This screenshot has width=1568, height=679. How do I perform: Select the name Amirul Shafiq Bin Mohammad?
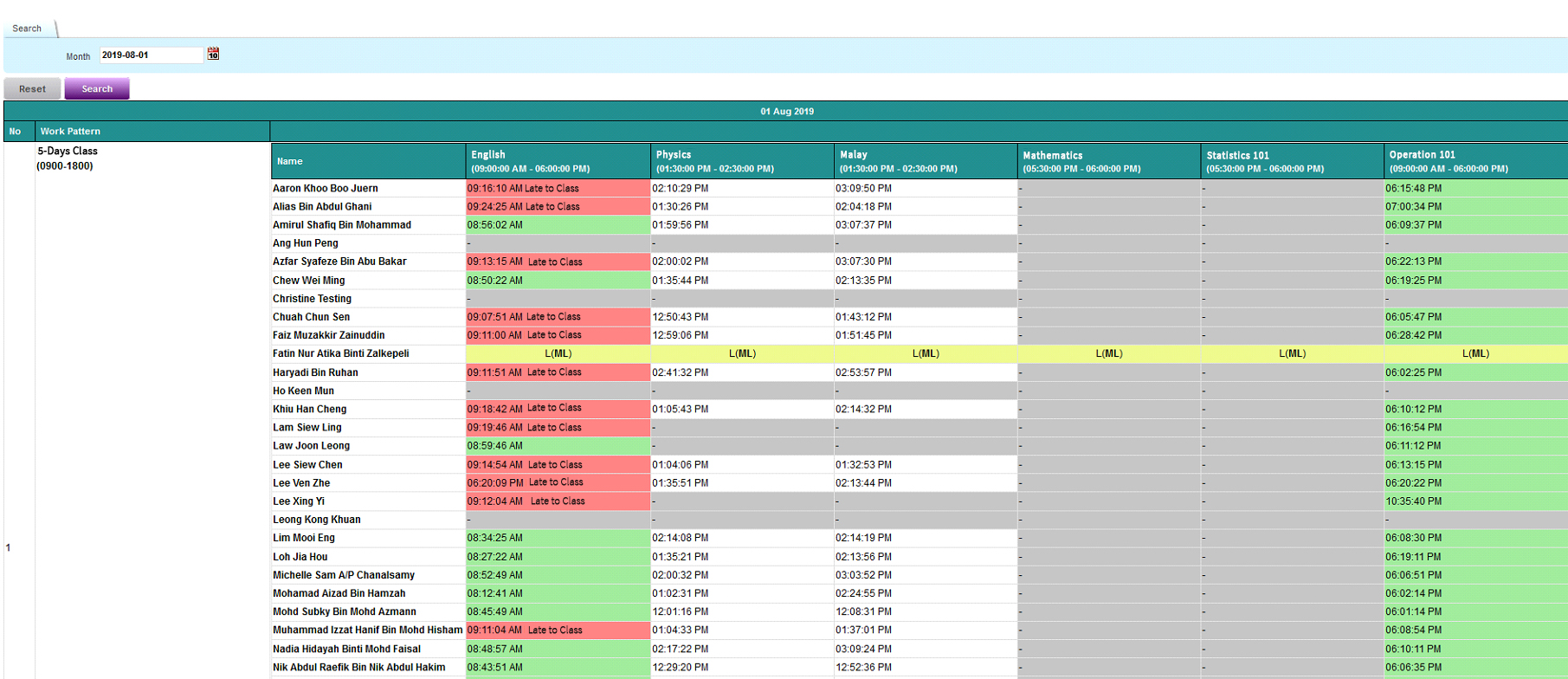pos(342,224)
